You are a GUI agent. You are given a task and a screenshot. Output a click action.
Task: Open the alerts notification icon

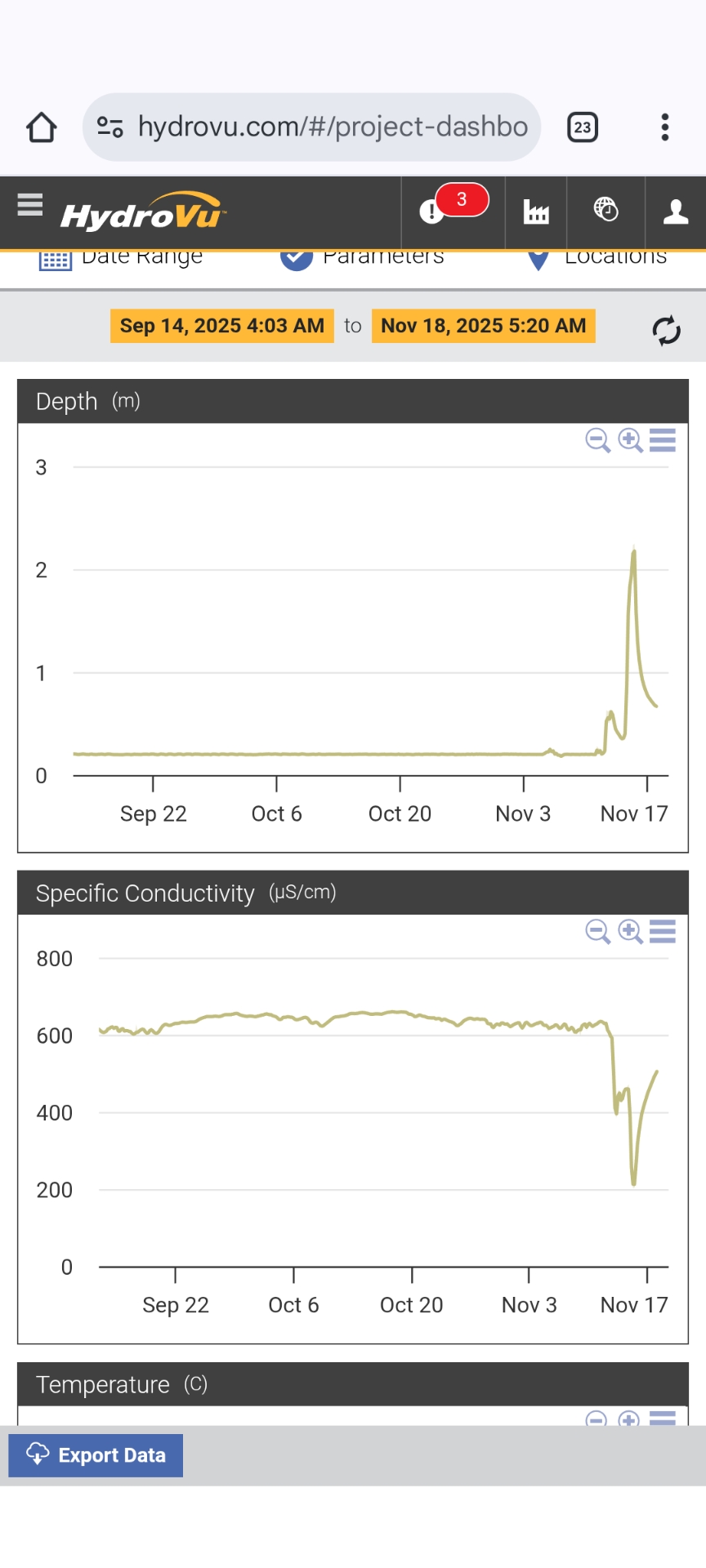tap(431, 212)
